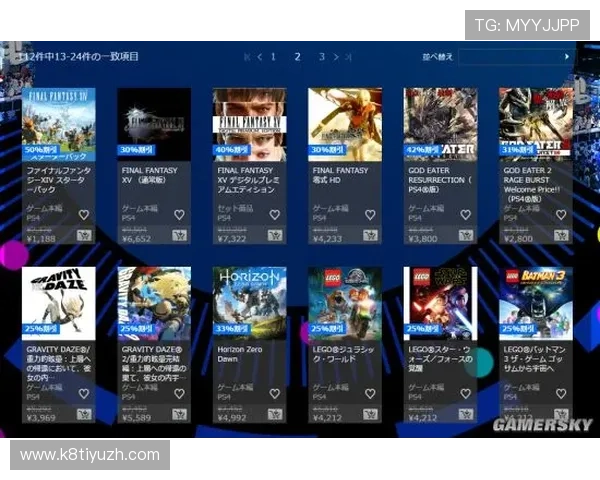The image size is (600, 480).
Task: Add LEGO Star Wars Force Awakens to cart
Action: coord(466,414)
